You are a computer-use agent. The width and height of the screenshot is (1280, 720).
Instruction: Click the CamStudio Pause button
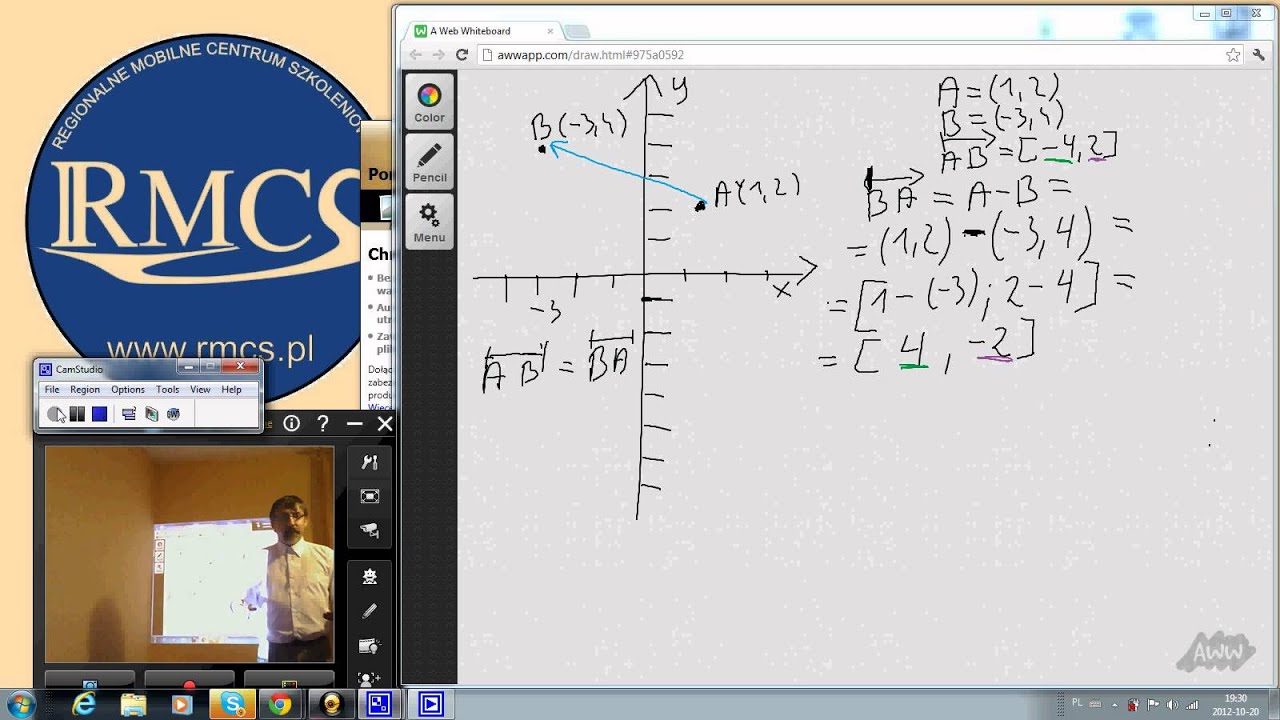77,414
